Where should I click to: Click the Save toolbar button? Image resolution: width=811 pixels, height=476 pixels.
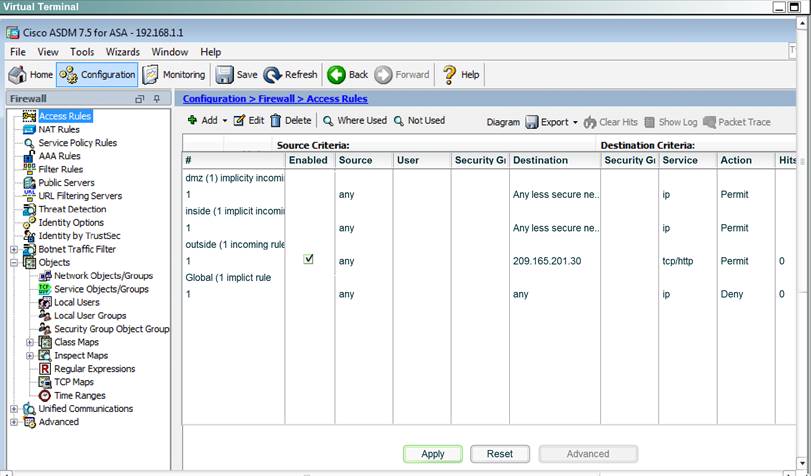[x=236, y=74]
